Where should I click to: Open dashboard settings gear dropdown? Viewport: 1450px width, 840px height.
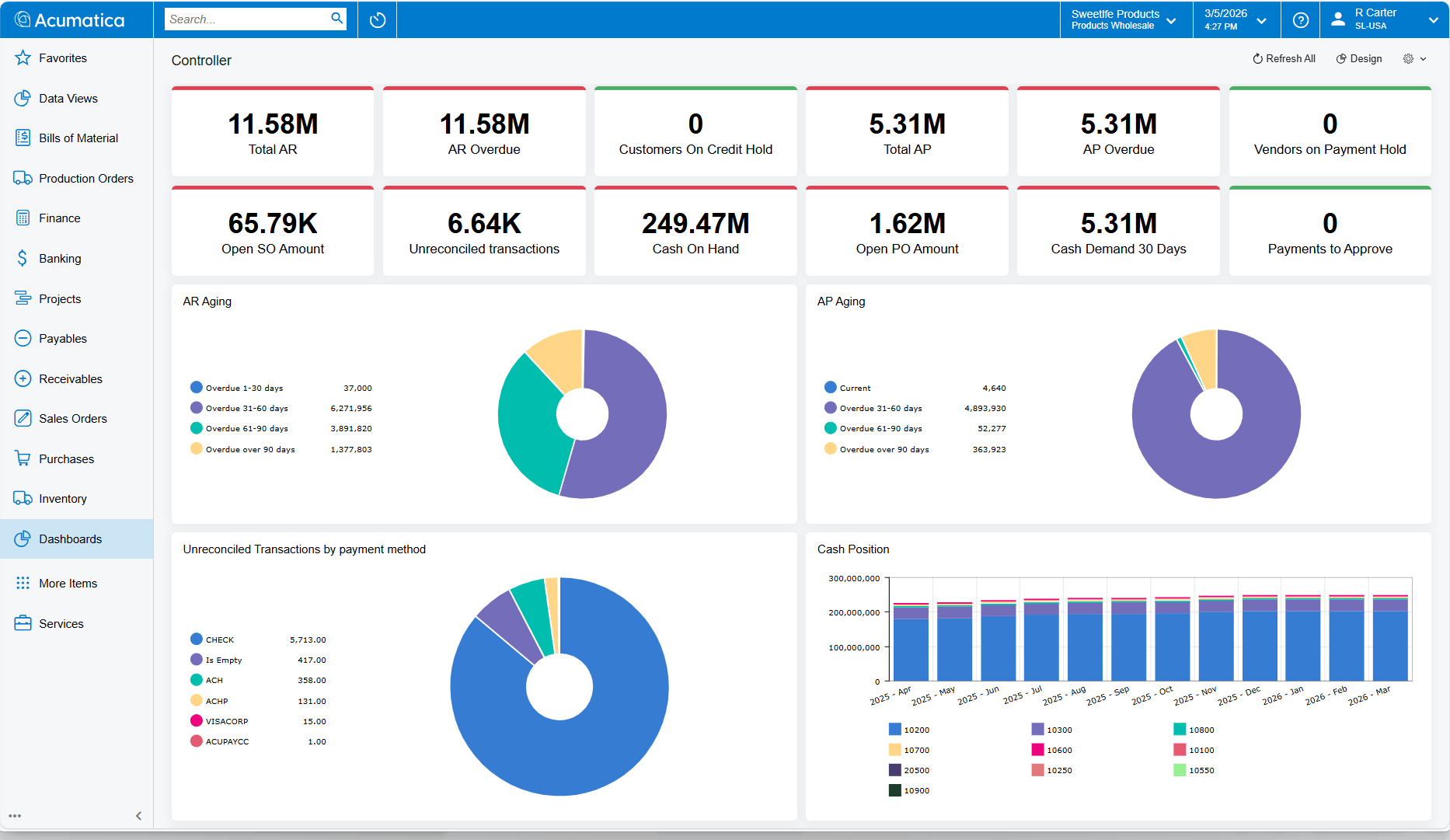[1414, 59]
